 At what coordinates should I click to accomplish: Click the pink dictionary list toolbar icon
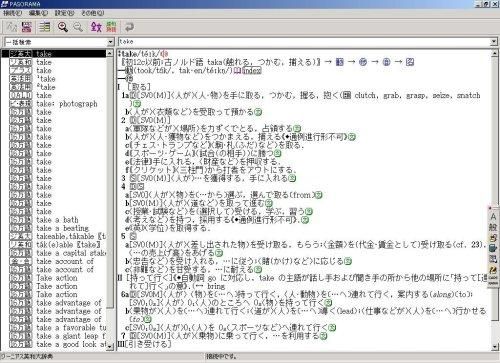26,27
